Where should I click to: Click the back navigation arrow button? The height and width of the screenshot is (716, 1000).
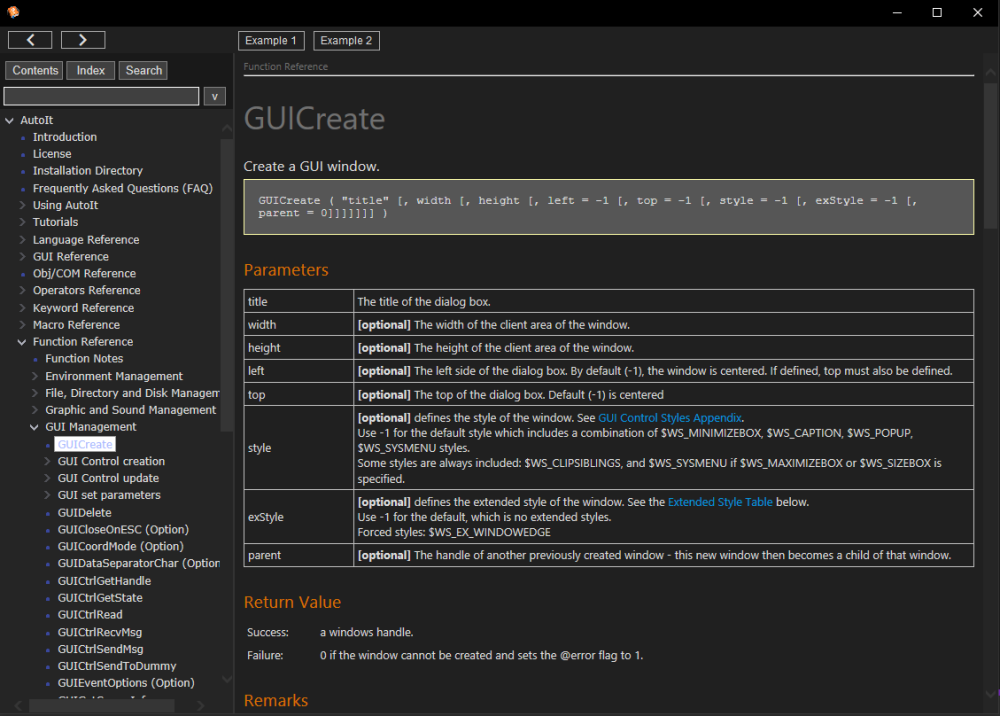coord(30,40)
